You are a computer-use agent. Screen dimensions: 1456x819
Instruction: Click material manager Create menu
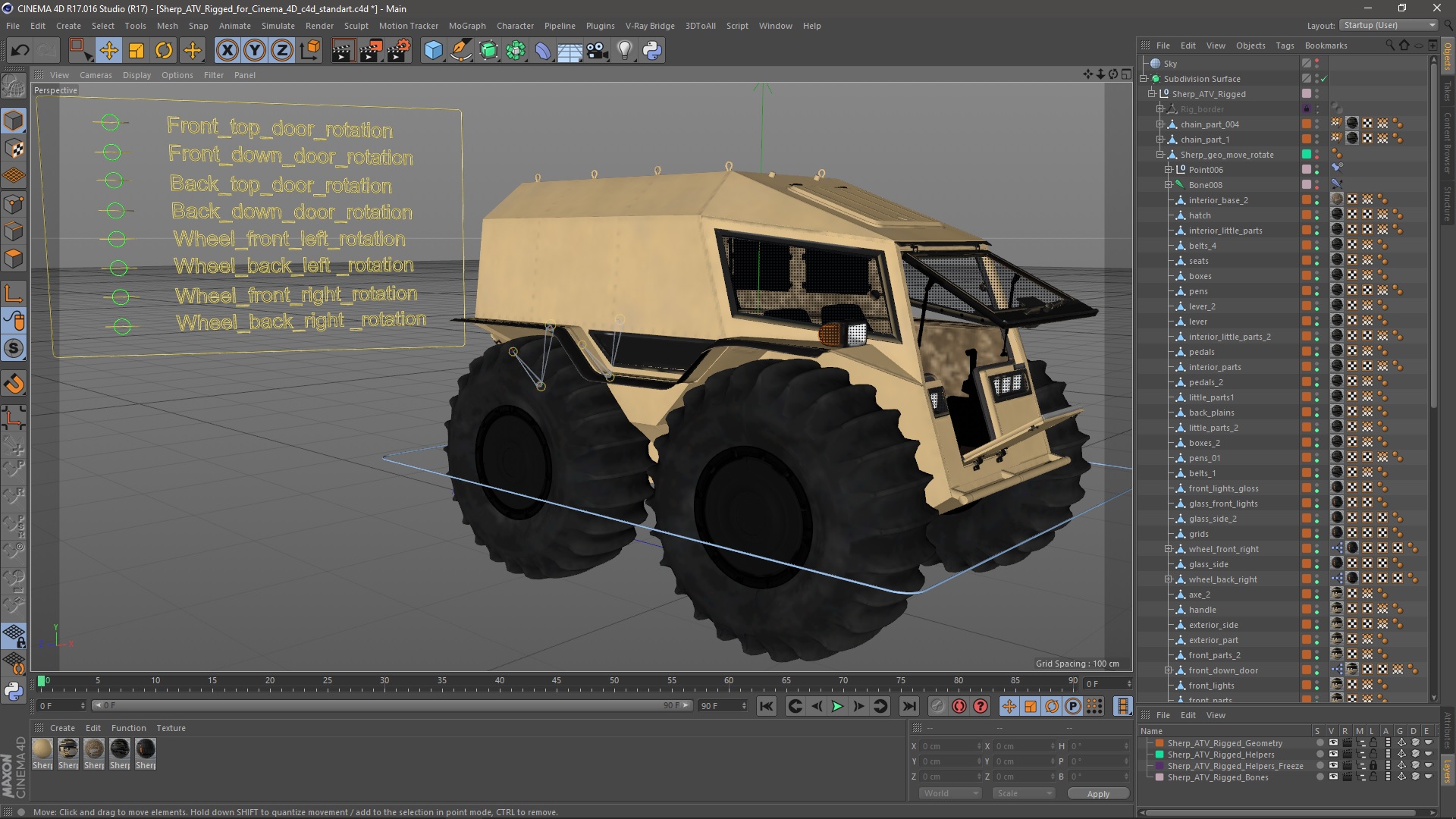click(62, 728)
